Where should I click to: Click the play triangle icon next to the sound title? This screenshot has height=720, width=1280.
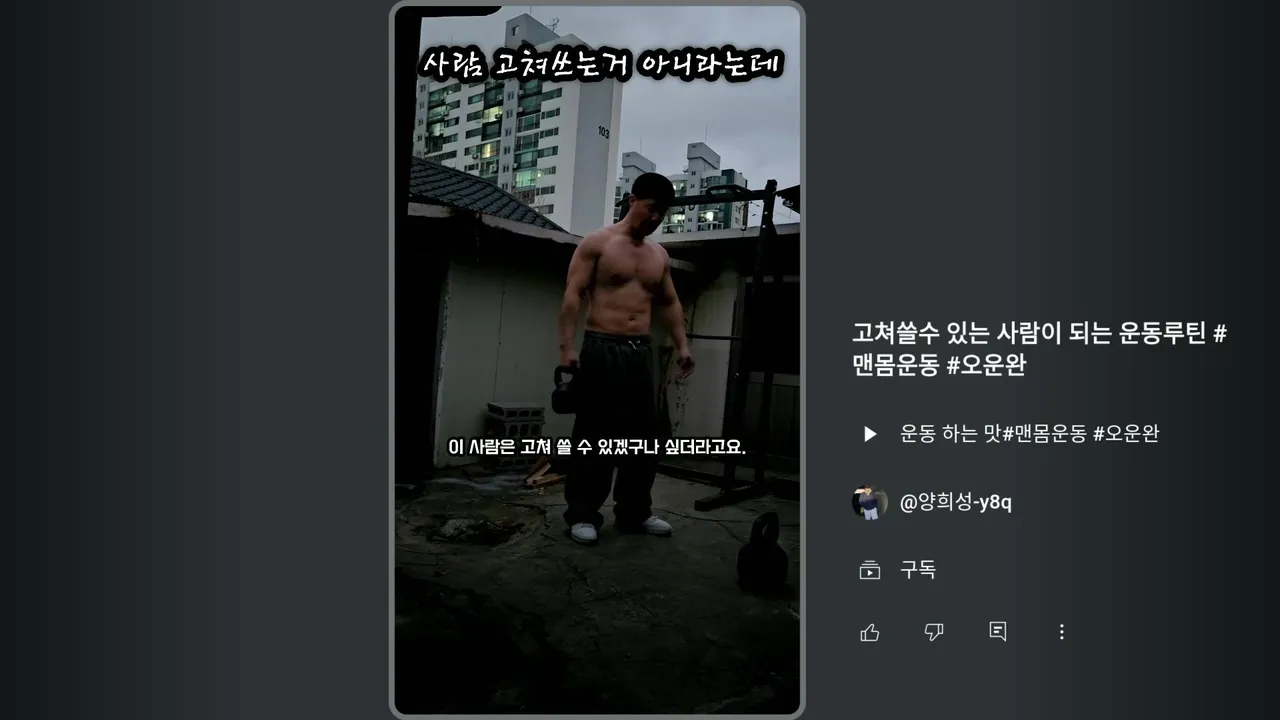click(870, 434)
